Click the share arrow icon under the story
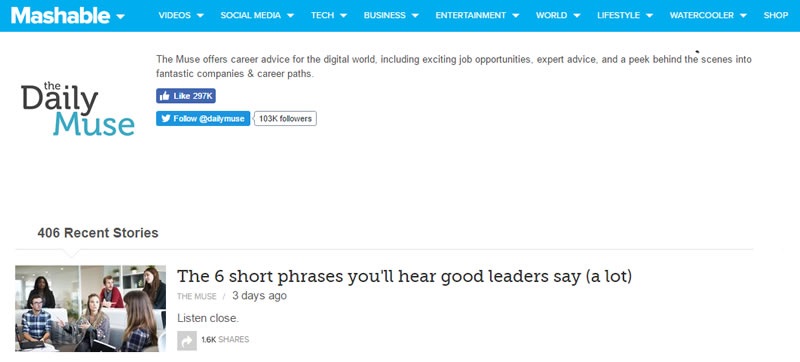The height and width of the screenshot is (362, 800). click(187, 341)
